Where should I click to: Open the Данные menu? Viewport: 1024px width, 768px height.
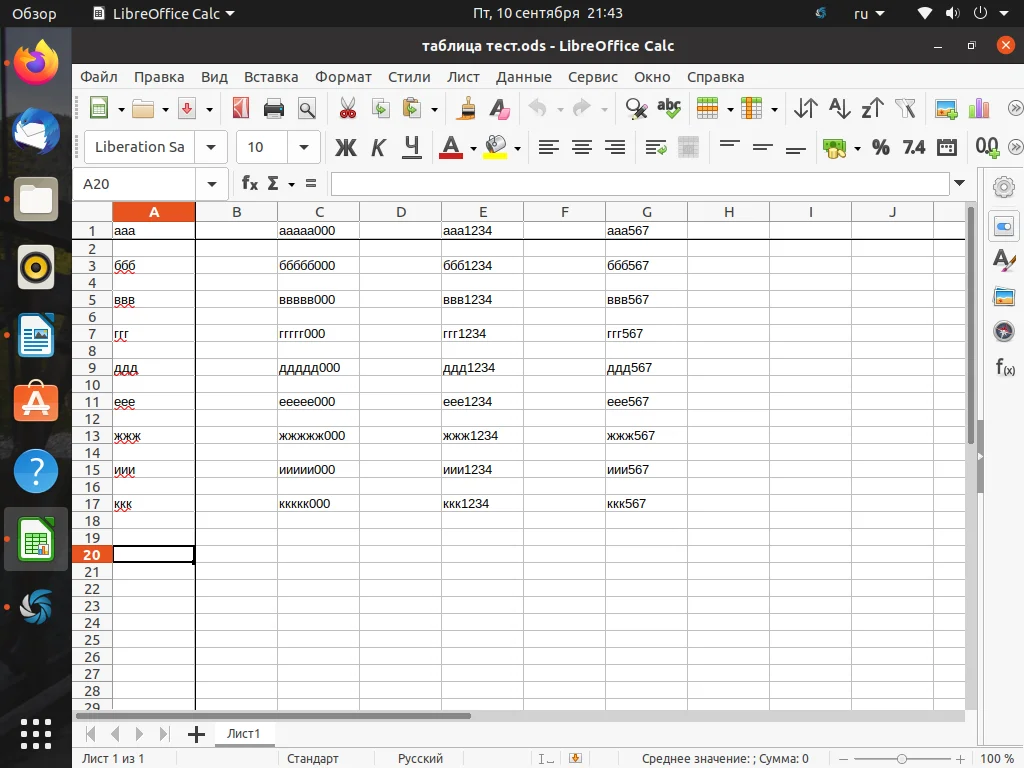coord(523,77)
